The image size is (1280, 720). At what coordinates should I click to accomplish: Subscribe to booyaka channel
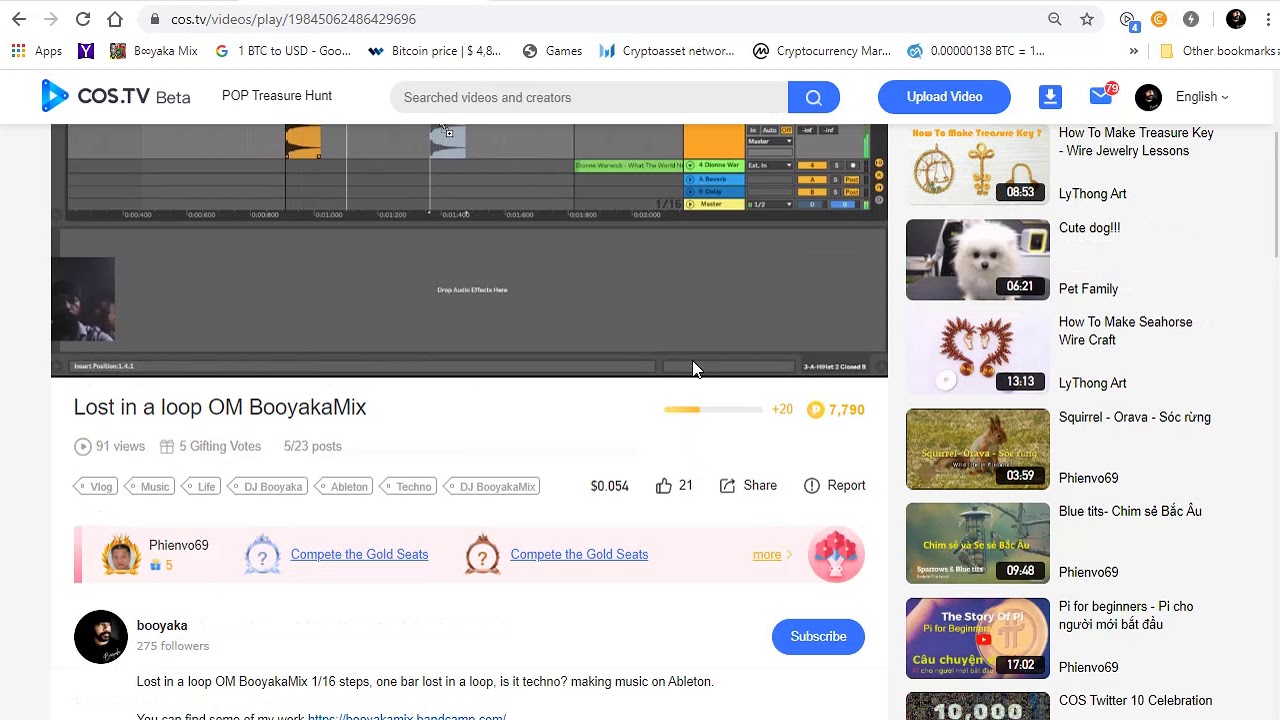pyautogui.click(x=818, y=636)
